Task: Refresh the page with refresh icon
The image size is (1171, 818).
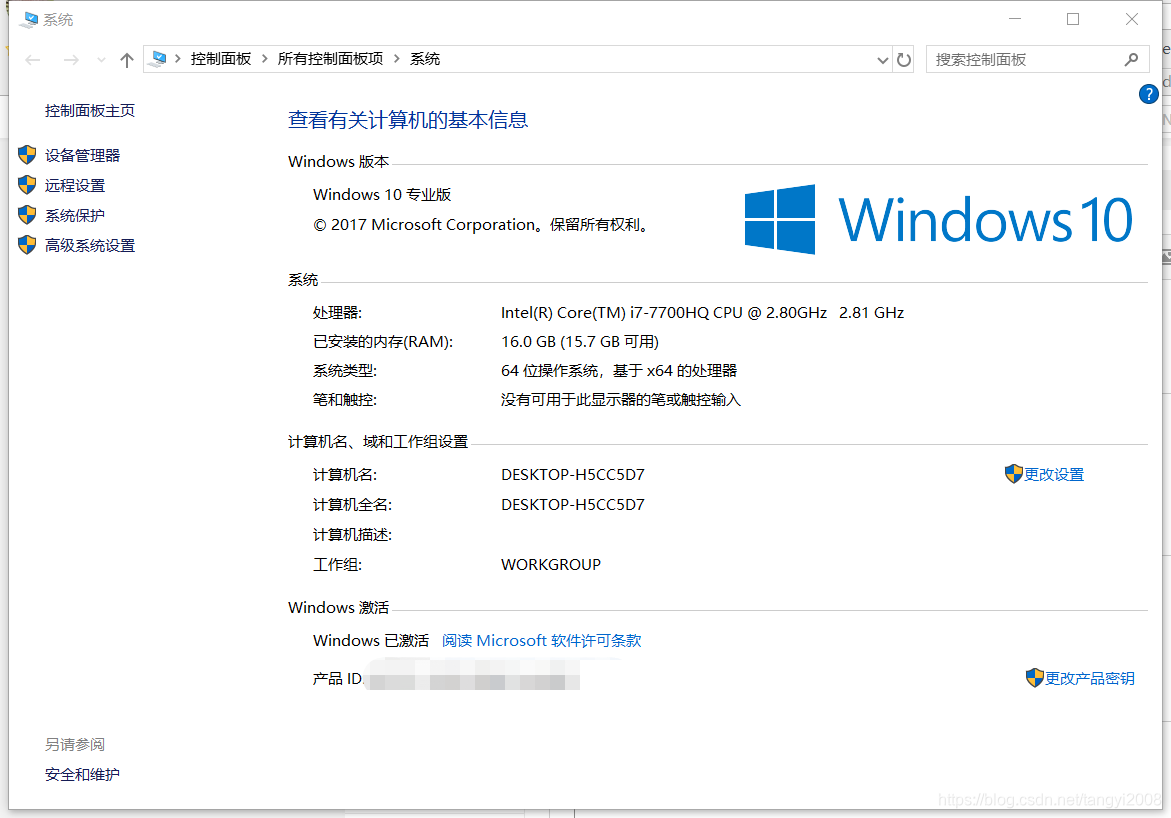Action: [x=904, y=60]
